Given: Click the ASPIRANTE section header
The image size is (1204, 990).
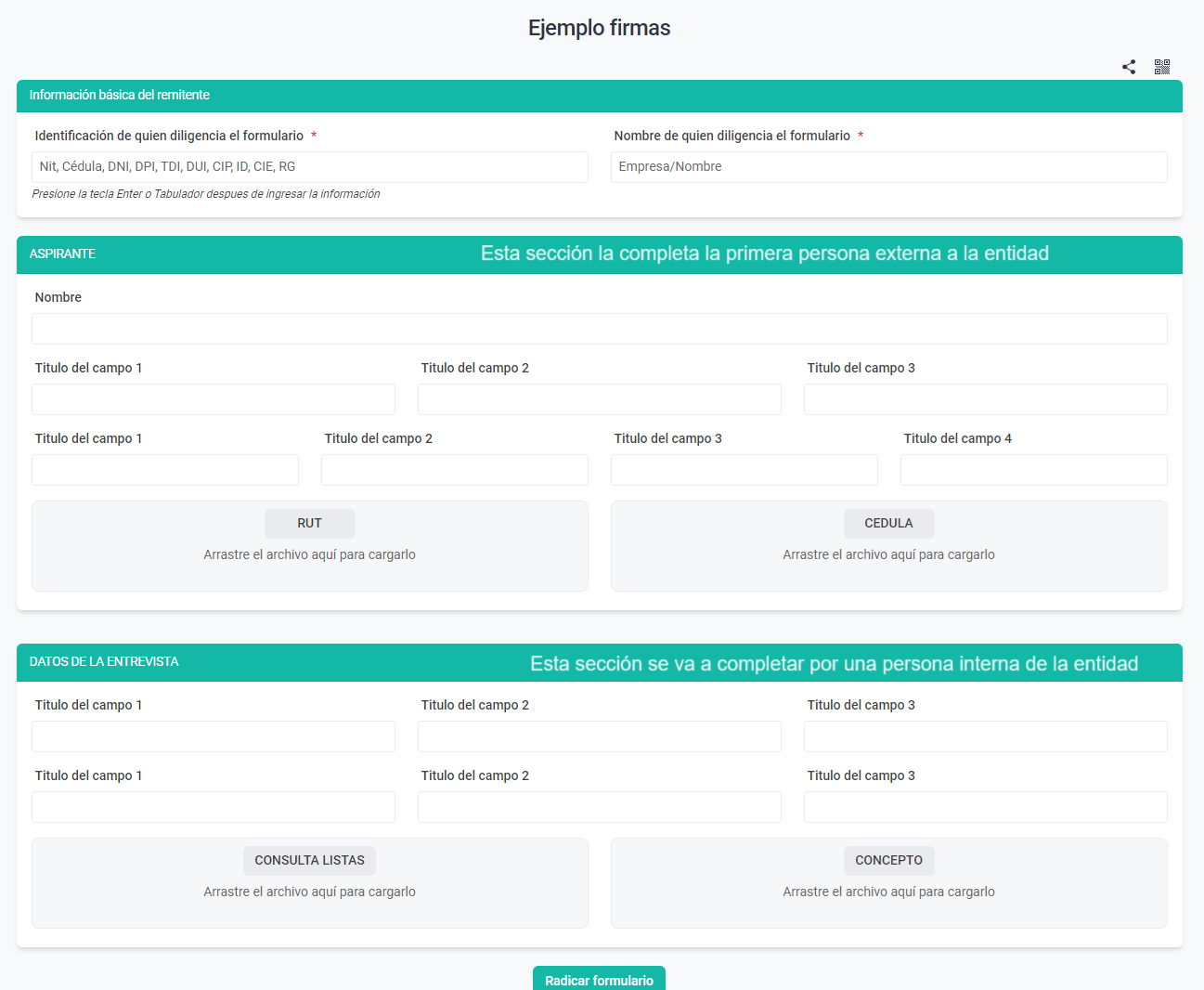Looking at the screenshot, I should pyautogui.click(x=62, y=254).
